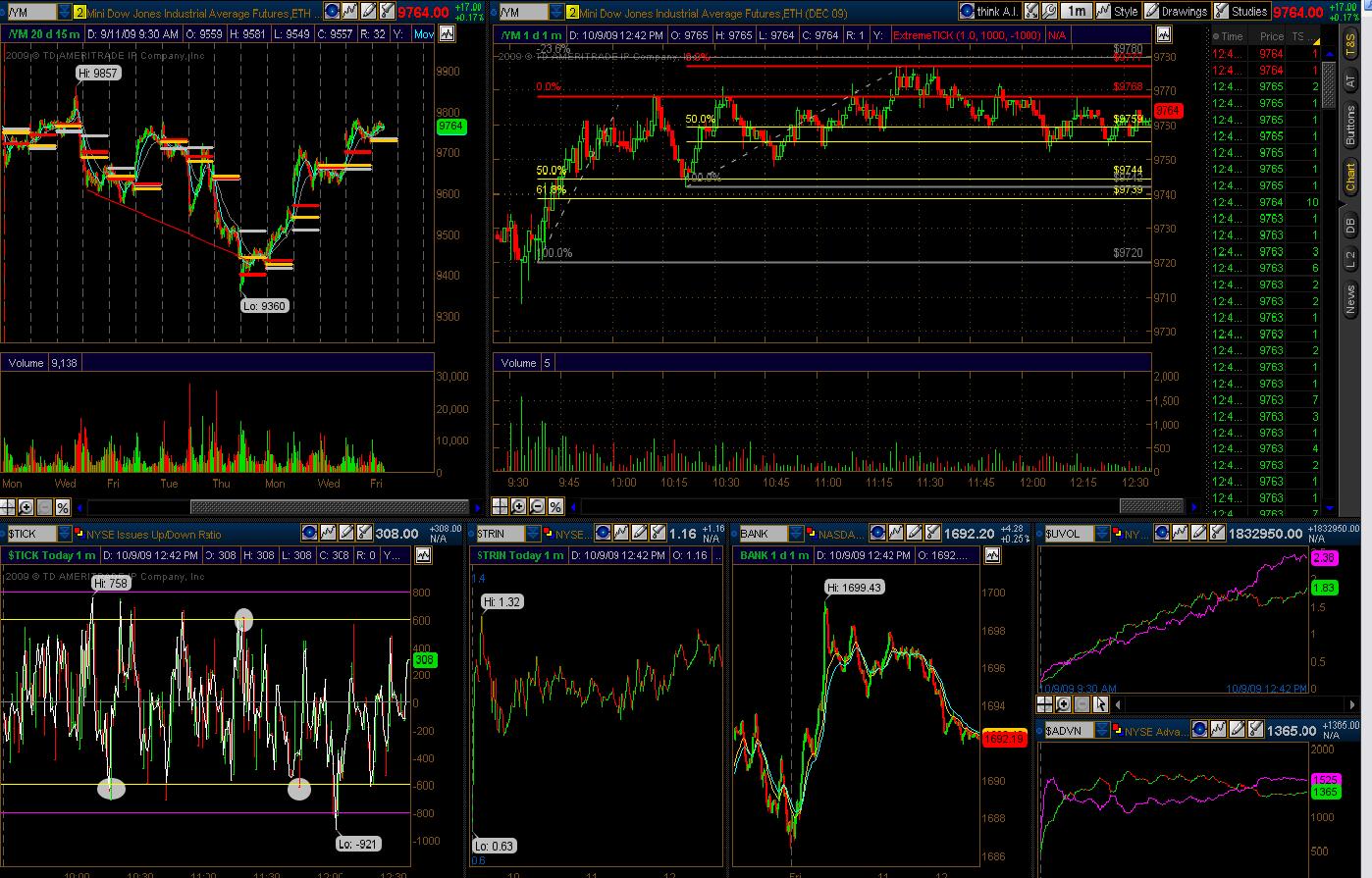Click globe icon in BANK panel header

click(x=878, y=533)
